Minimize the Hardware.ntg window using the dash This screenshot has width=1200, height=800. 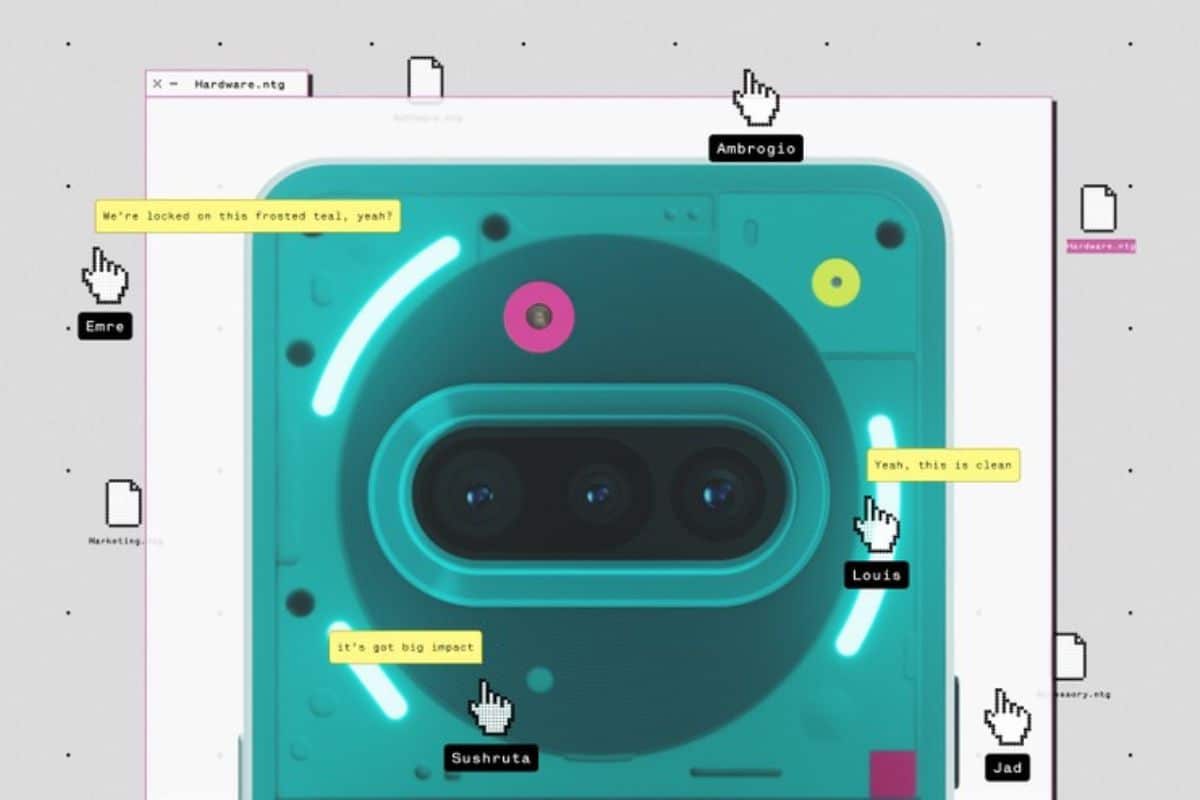tap(174, 84)
